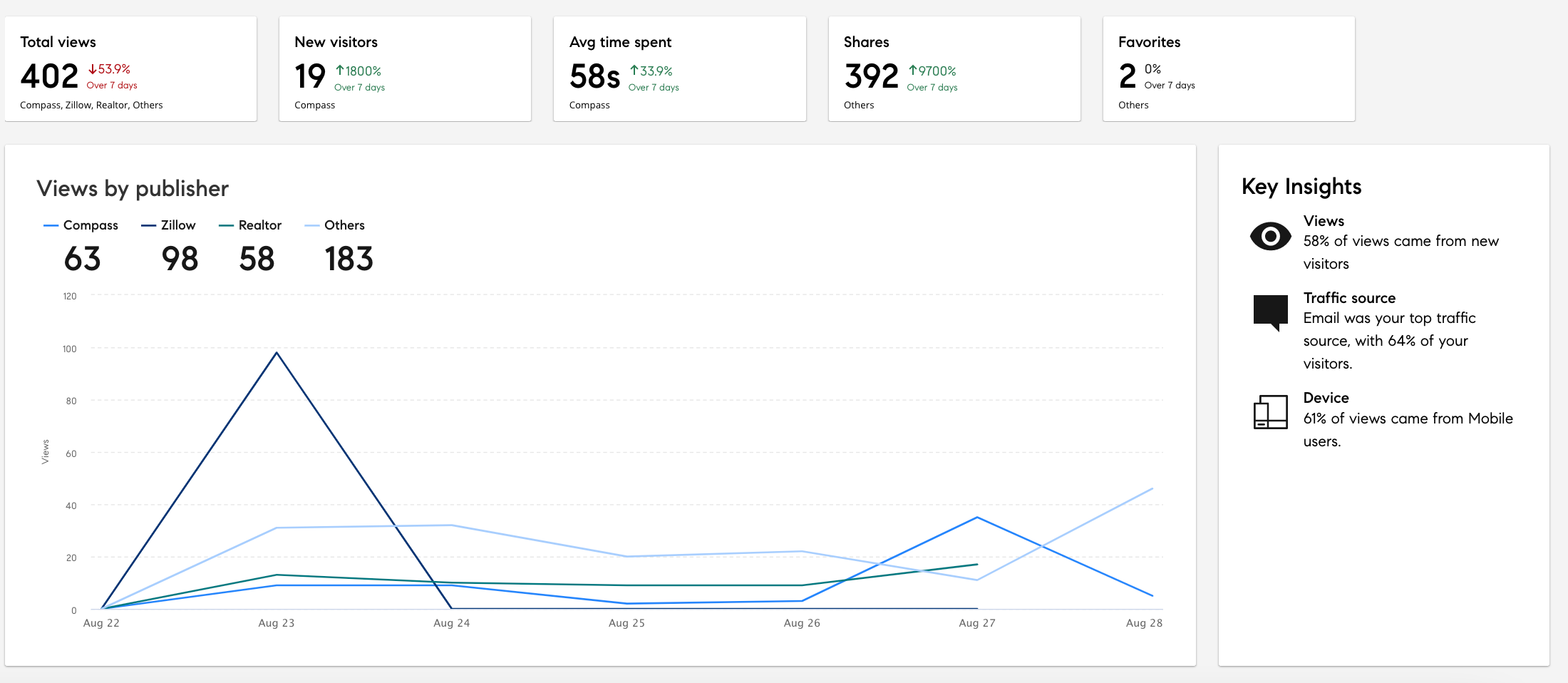Click the red down arrow in Total views
This screenshot has width=1568, height=683.
coord(92,69)
